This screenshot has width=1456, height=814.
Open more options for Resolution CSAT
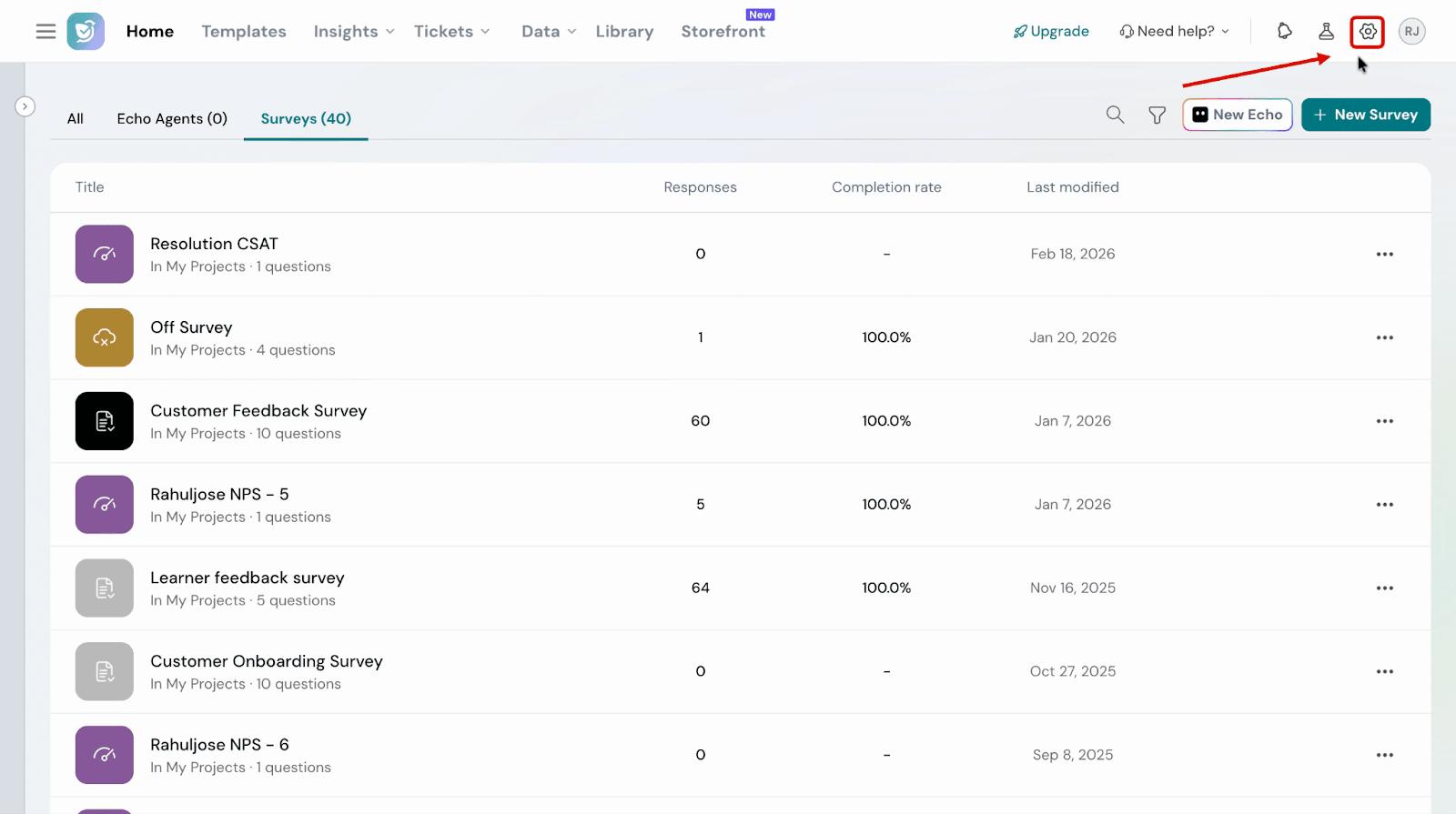tap(1385, 254)
